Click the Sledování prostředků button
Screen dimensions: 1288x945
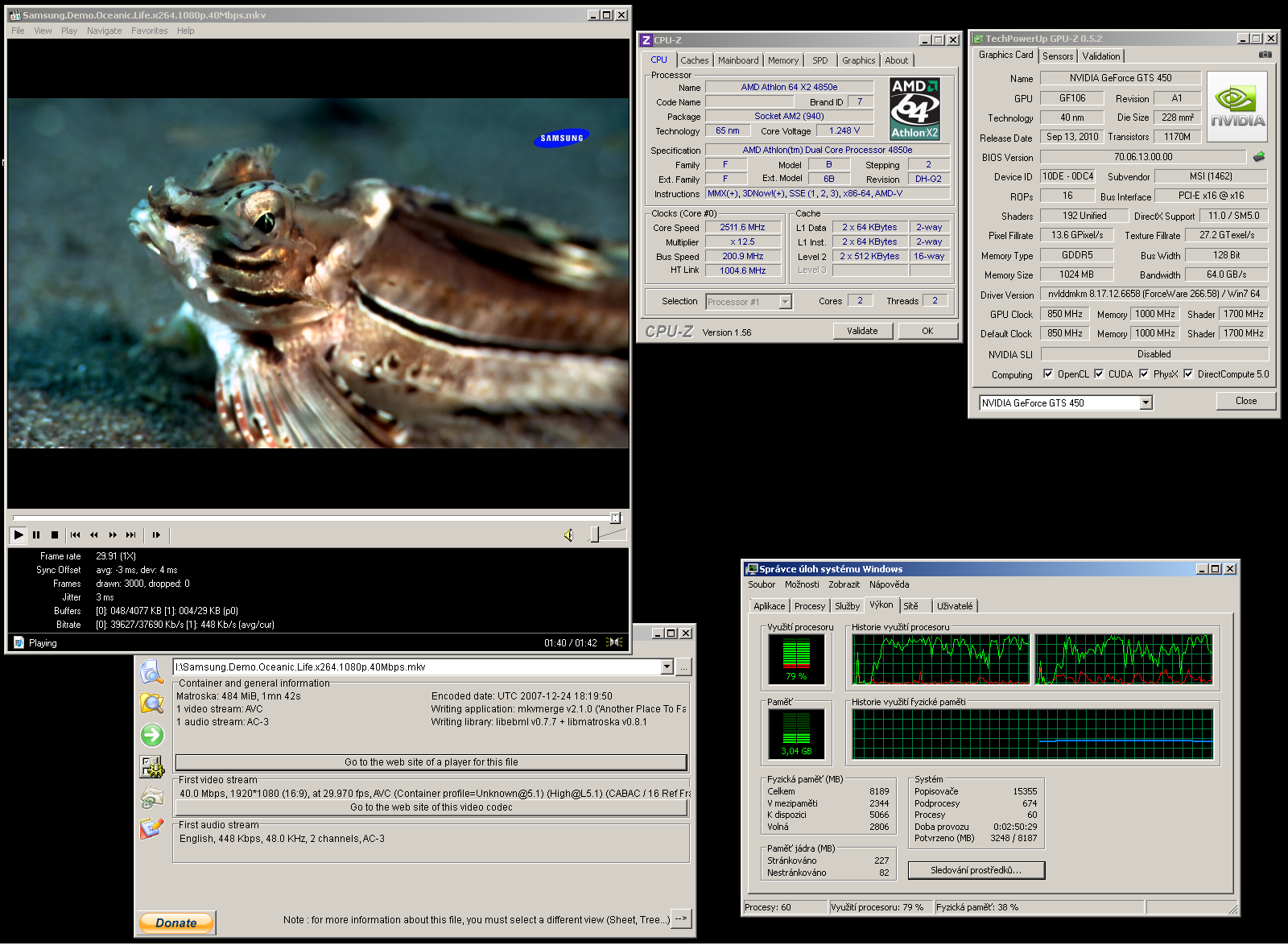[976, 870]
